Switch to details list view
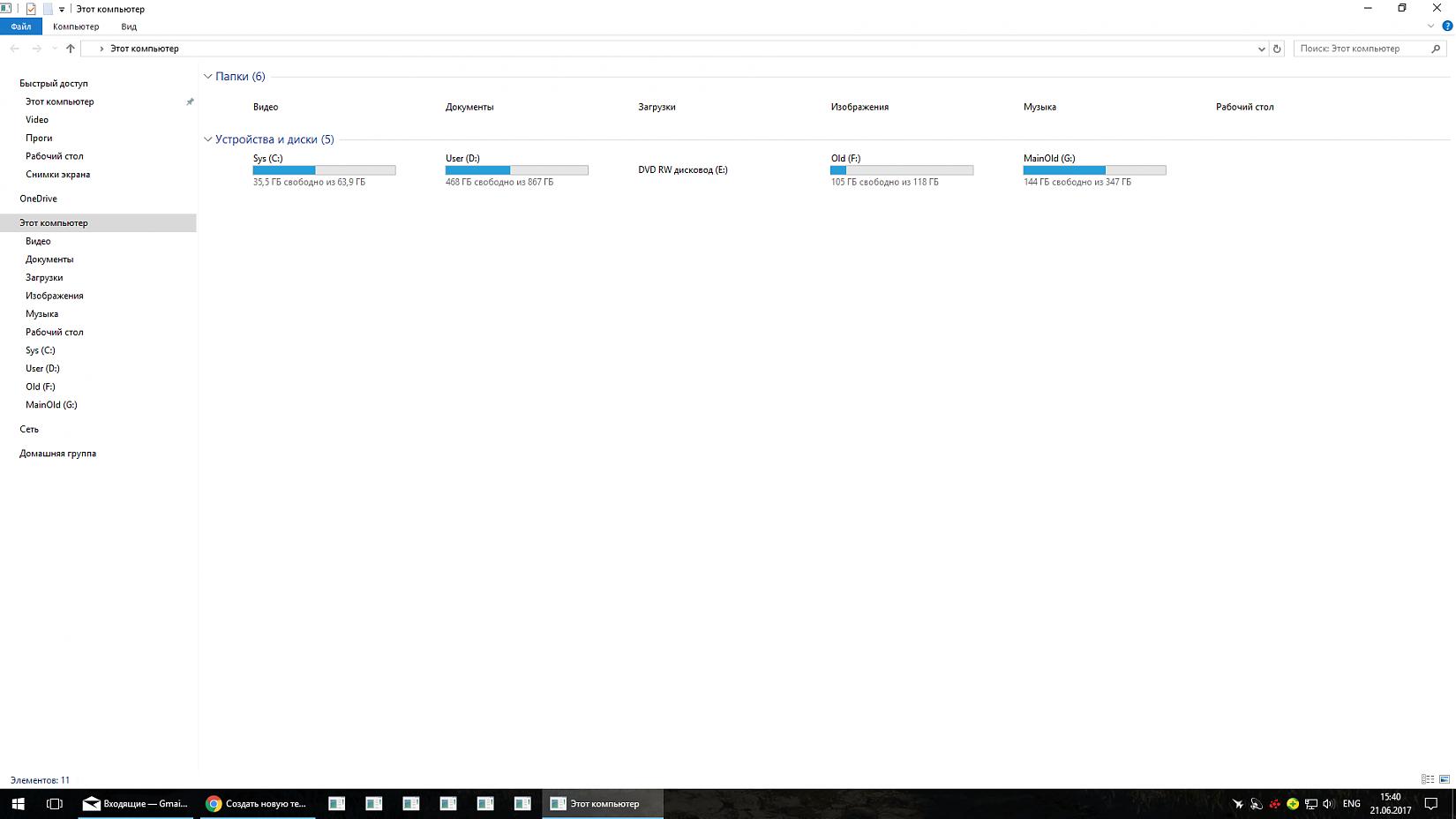The image size is (1456, 819). [x=1427, y=779]
